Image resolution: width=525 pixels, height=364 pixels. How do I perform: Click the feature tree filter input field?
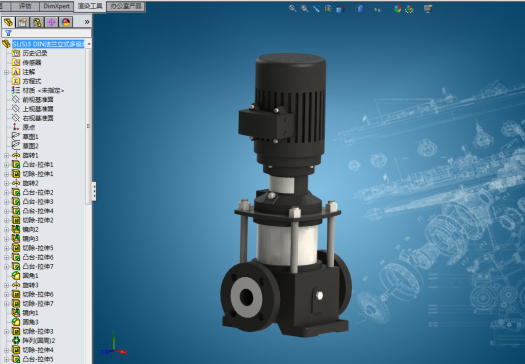(x=46, y=33)
